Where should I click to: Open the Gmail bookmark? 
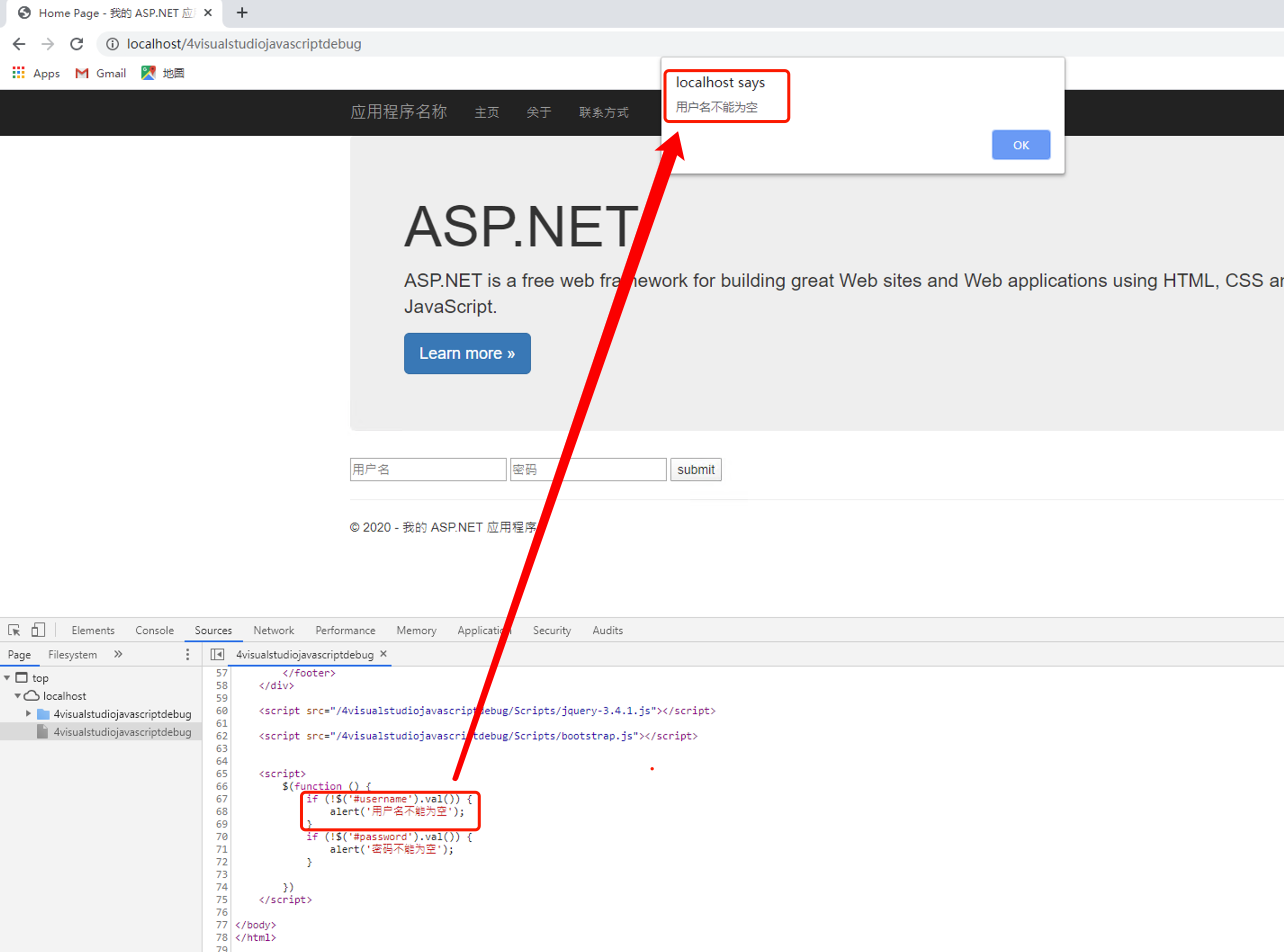coord(101,73)
